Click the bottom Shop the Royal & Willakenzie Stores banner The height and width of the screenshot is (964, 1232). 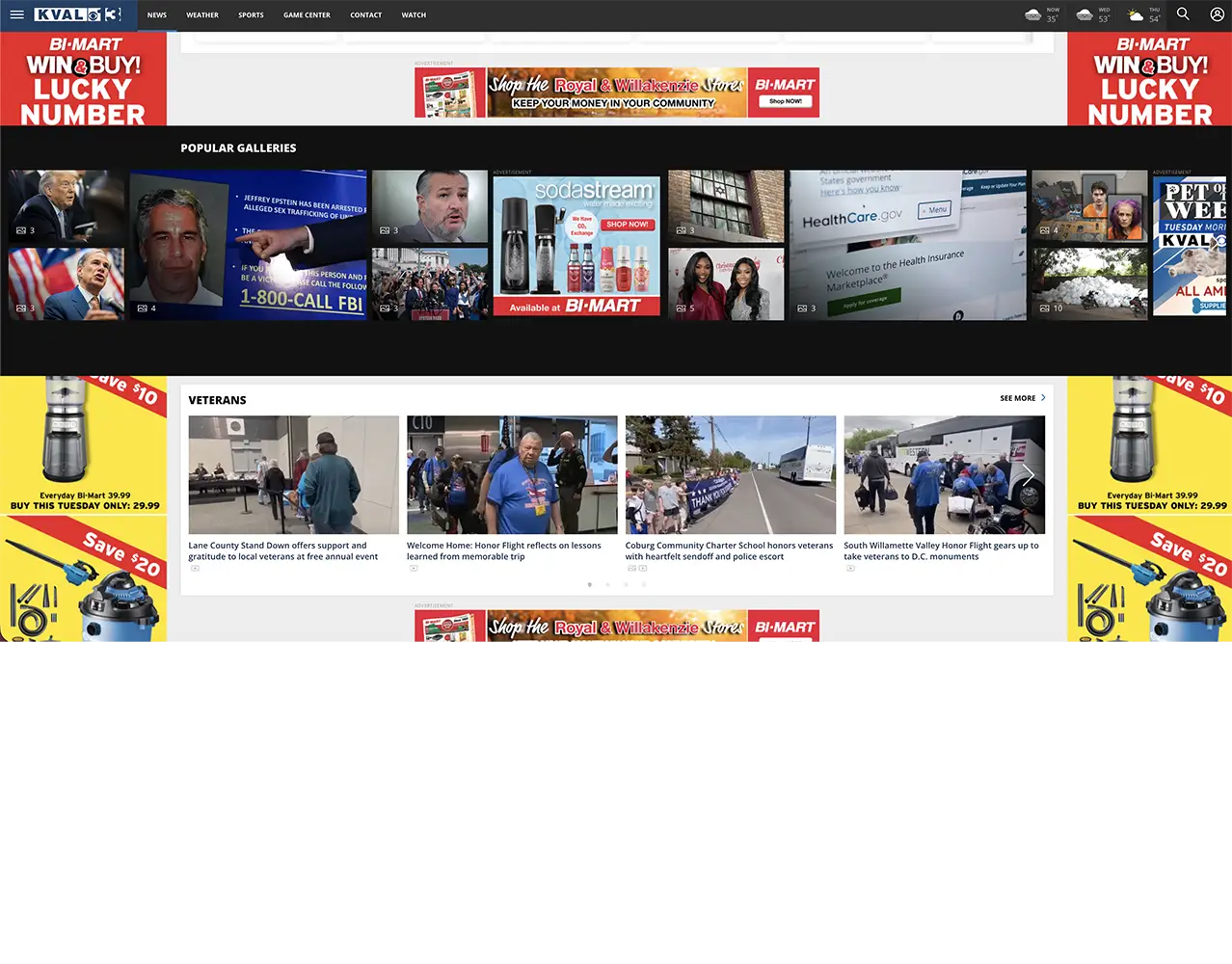pyautogui.click(x=617, y=627)
